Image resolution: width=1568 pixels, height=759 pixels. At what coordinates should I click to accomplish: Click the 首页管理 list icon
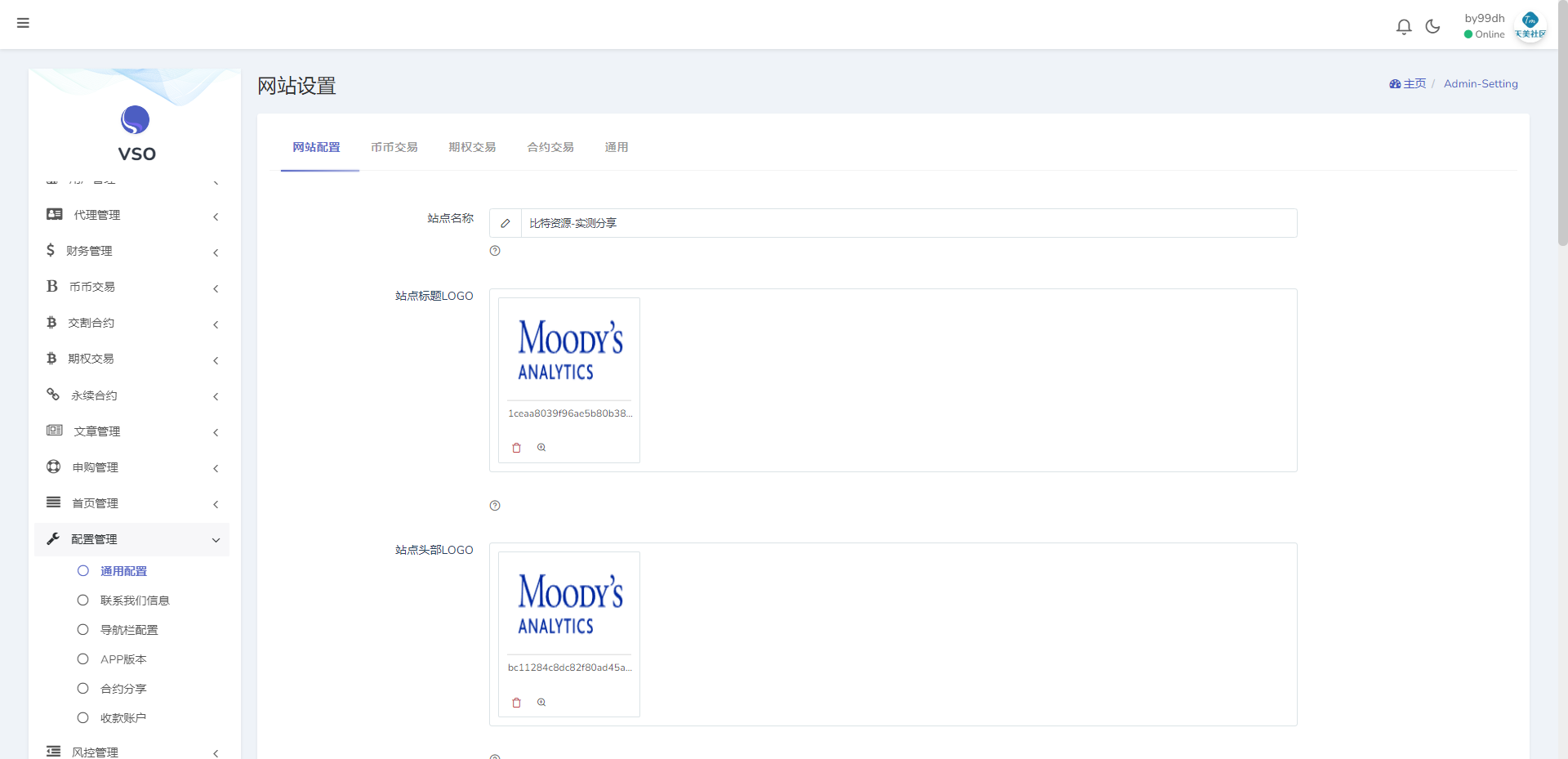point(54,502)
